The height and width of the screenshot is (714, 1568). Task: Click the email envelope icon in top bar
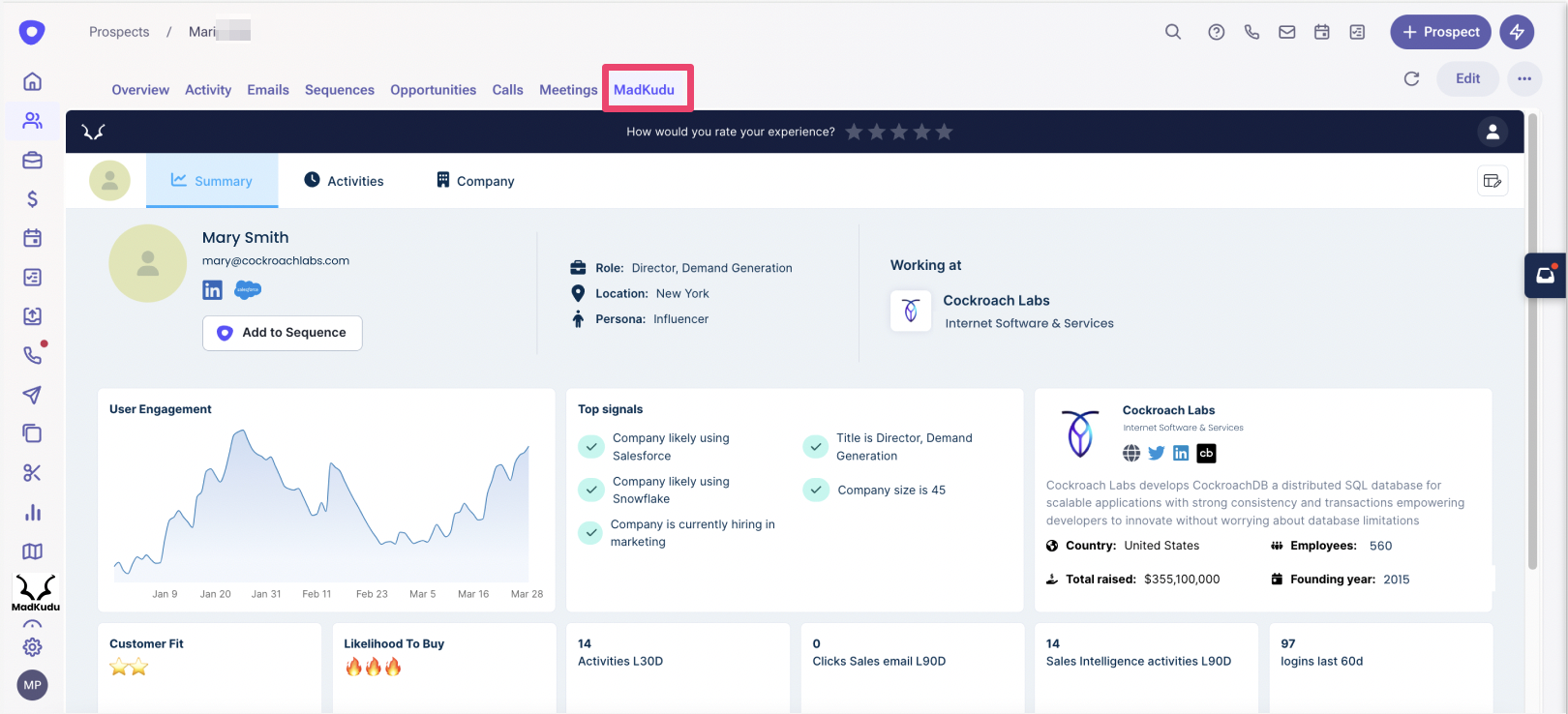tap(1287, 32)
